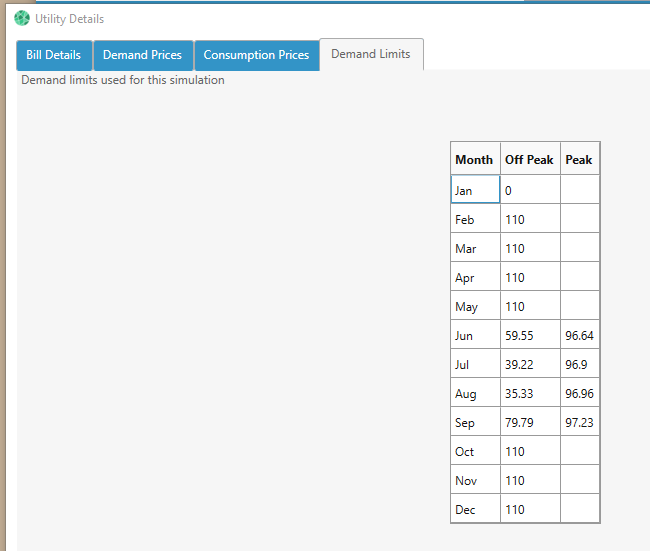Click the Utility Details app icon
The height and width of the screenshot is (551, 650).
point(22,18)
